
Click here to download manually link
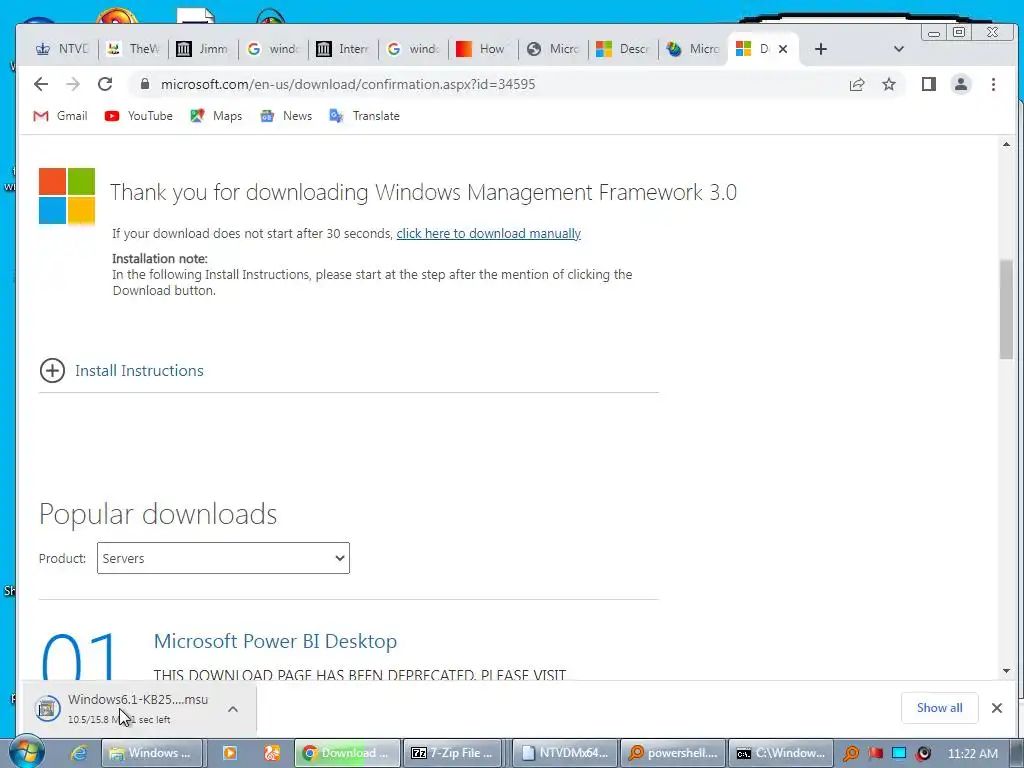(488, 234)
